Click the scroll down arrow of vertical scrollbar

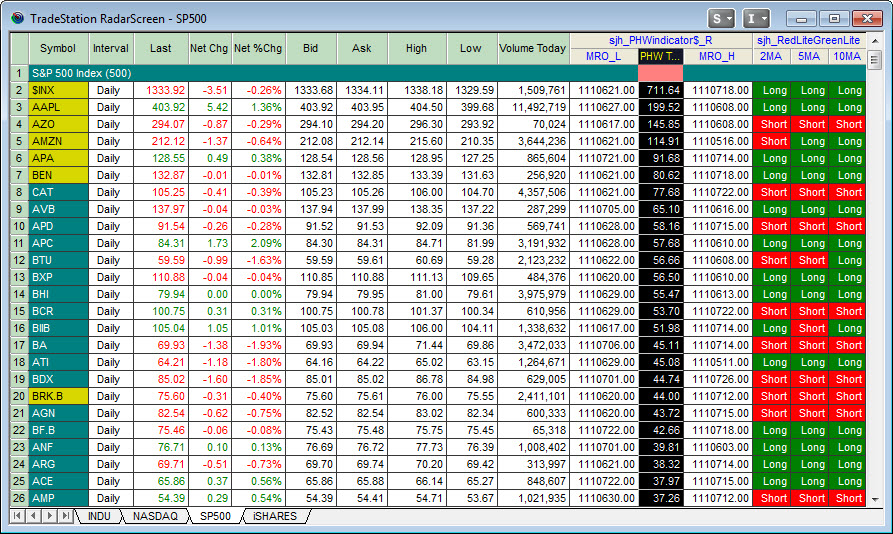(x=875, y=499)
